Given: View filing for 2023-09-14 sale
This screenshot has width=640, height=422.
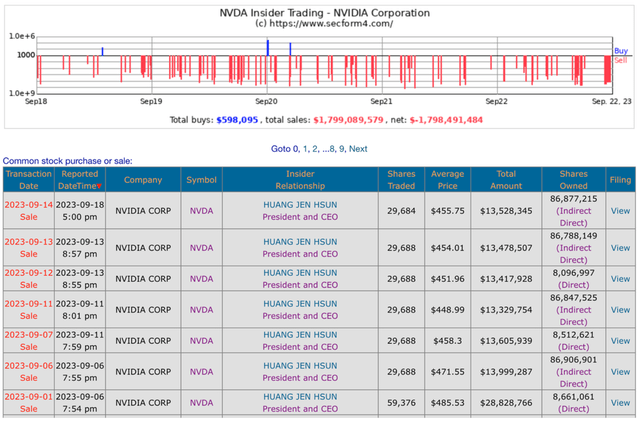Looking at the screenshot, I should [620, 211].
